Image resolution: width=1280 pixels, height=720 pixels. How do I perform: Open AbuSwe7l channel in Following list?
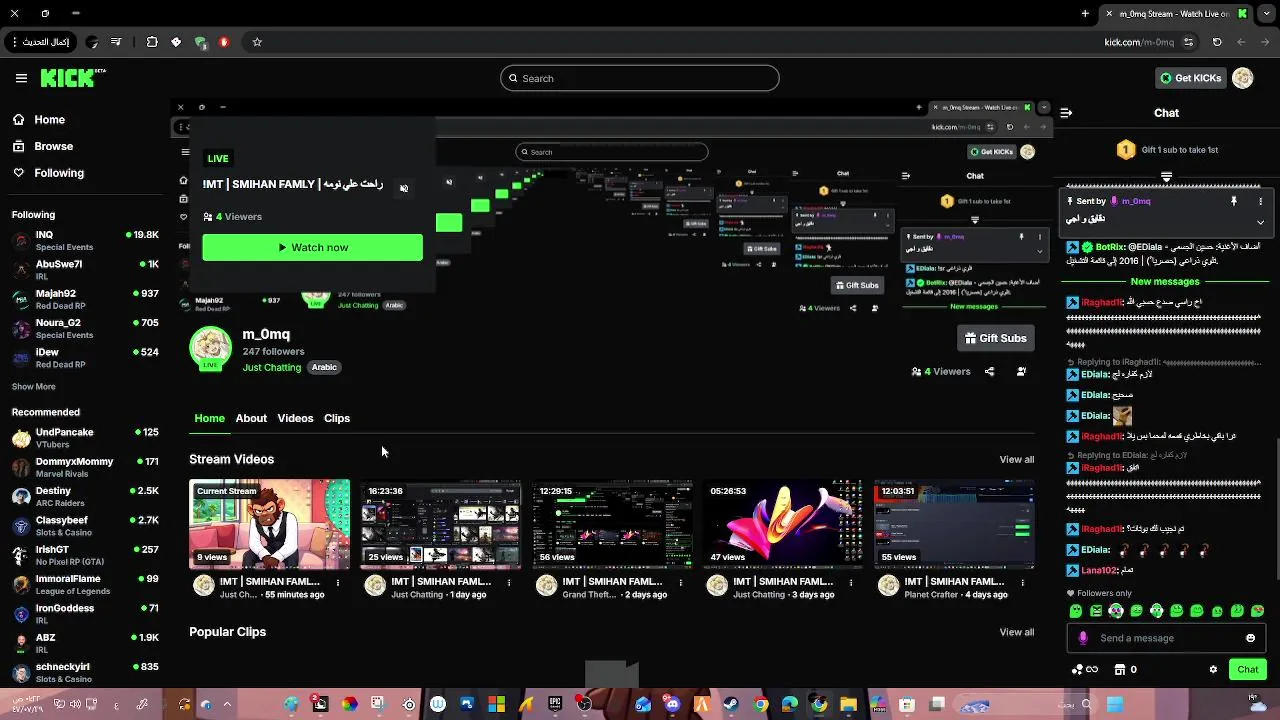(x=85, y=270)
